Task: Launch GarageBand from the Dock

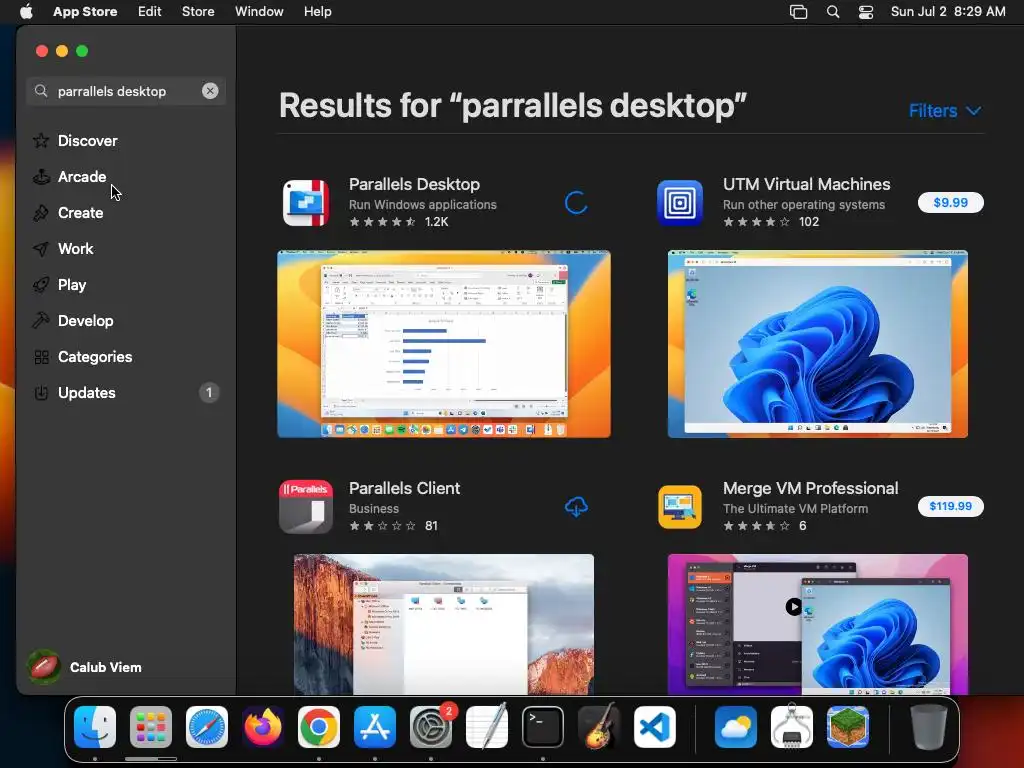Action: click(x=599, y=727)
